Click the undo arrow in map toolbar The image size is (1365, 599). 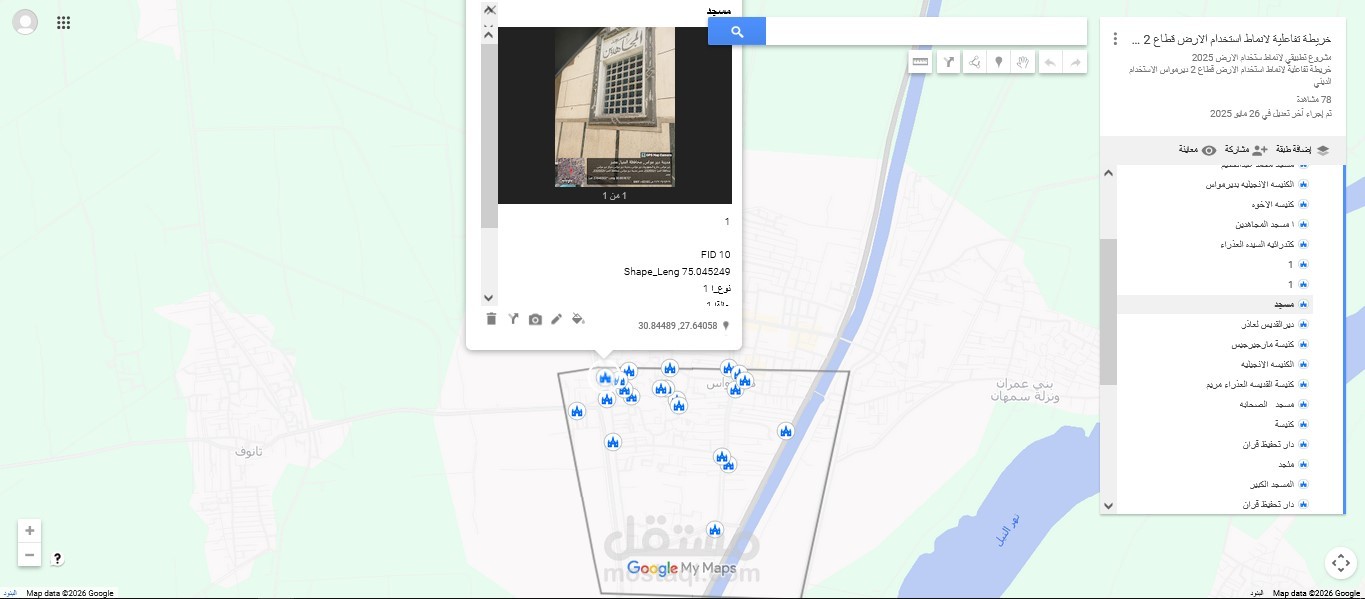tap(1049, 62)
